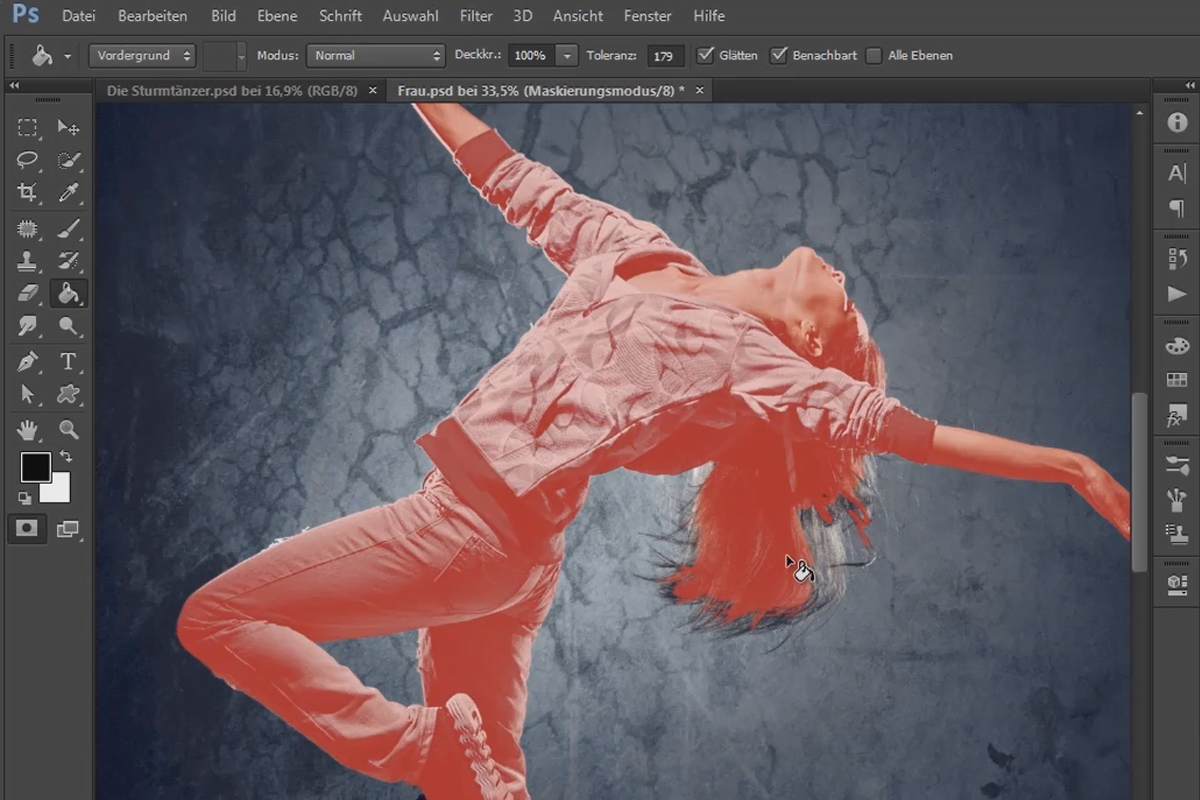Open the Deckkraft slider arrow
This screenshot has height=800, width=1200.
click(567, 56)
